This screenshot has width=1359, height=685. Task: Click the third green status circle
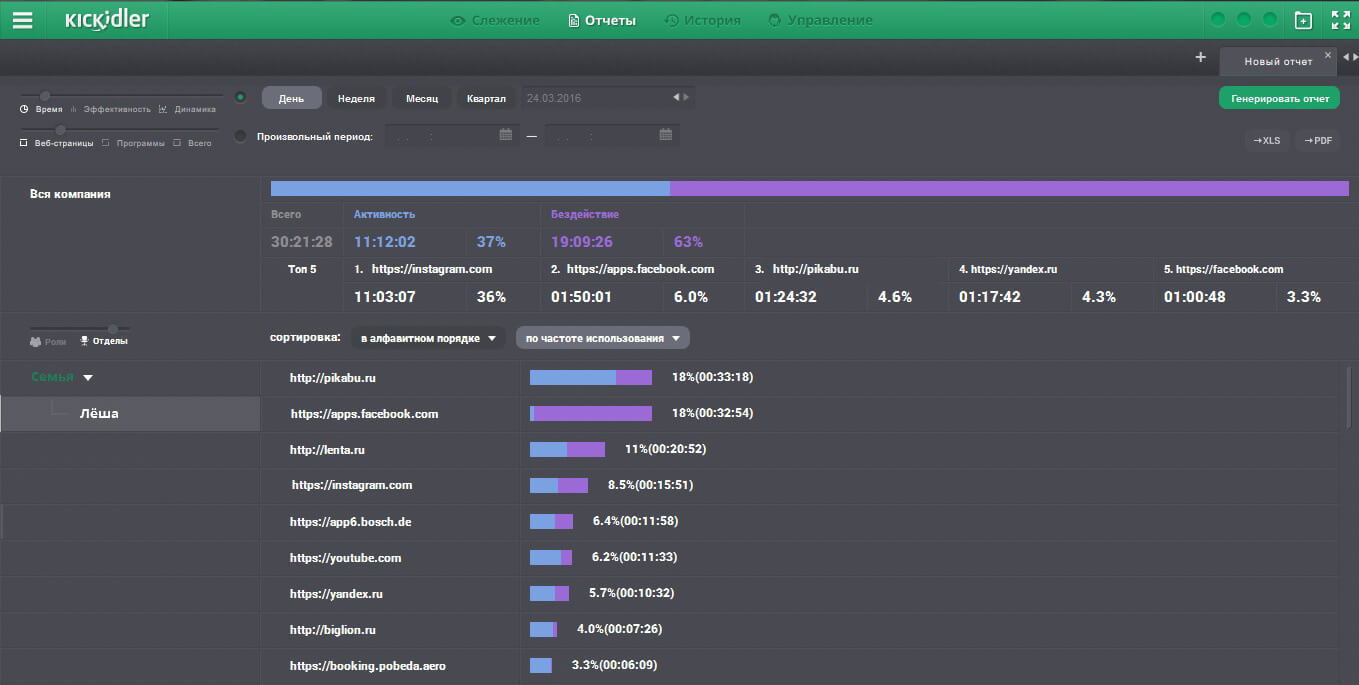[1270, 20]
